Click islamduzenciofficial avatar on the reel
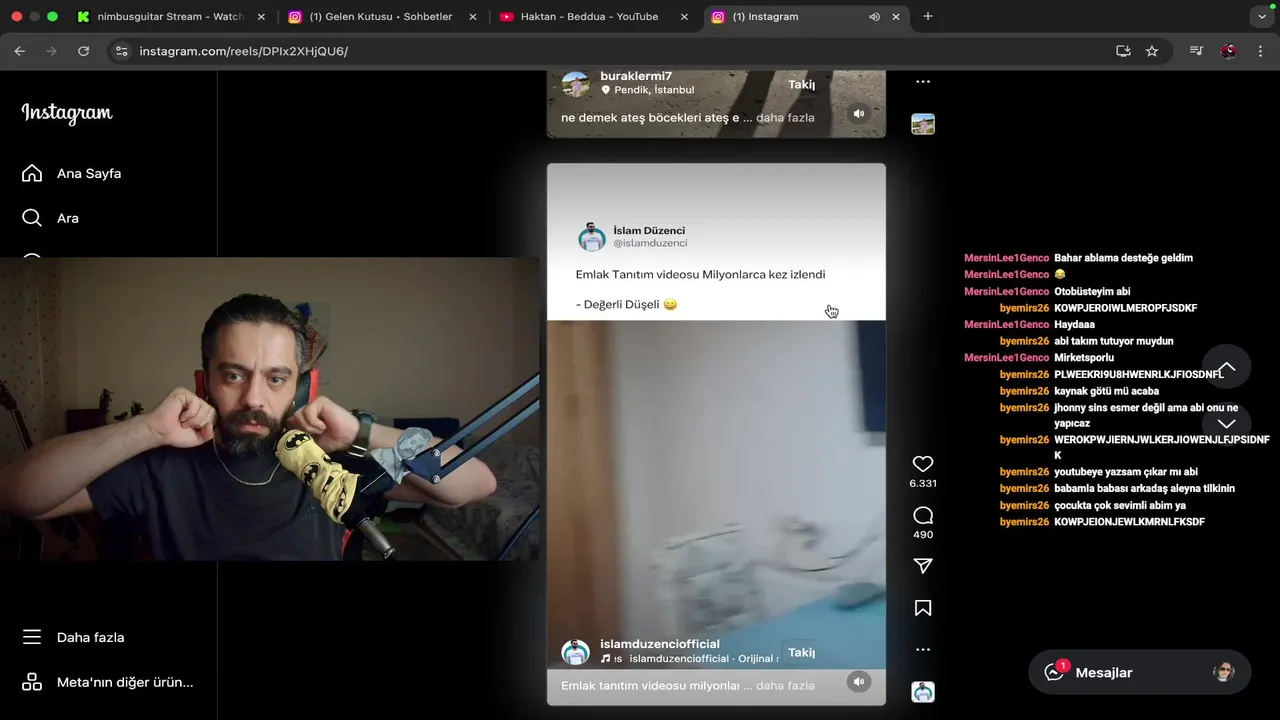This screenshot has width=1280, height=720. 576,652
